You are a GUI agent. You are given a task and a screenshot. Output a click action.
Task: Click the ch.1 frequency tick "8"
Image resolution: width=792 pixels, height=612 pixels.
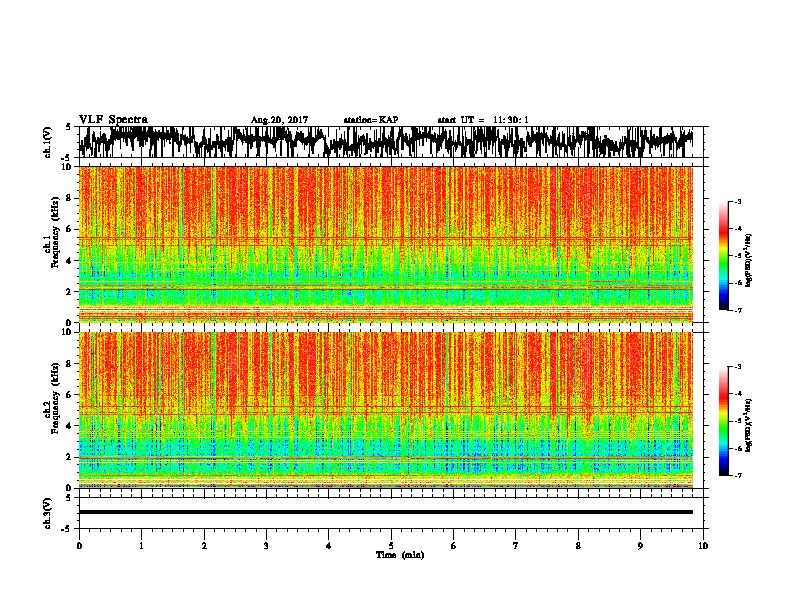(x=70, y=198)
